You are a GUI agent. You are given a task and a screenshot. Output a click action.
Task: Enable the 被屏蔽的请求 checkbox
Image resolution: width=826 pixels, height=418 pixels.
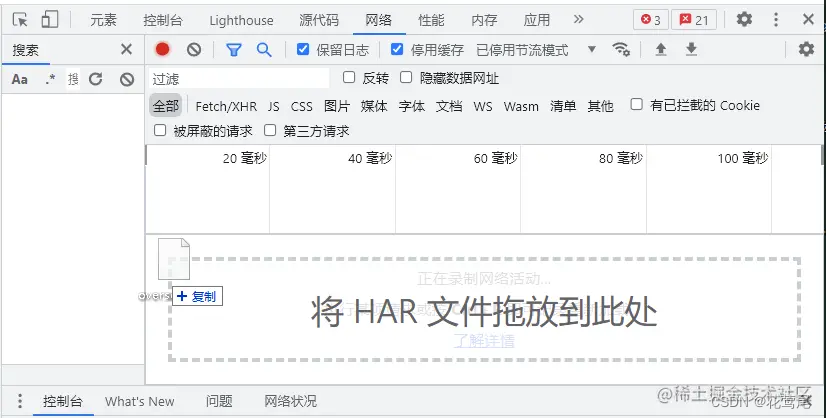coord(160,130)
